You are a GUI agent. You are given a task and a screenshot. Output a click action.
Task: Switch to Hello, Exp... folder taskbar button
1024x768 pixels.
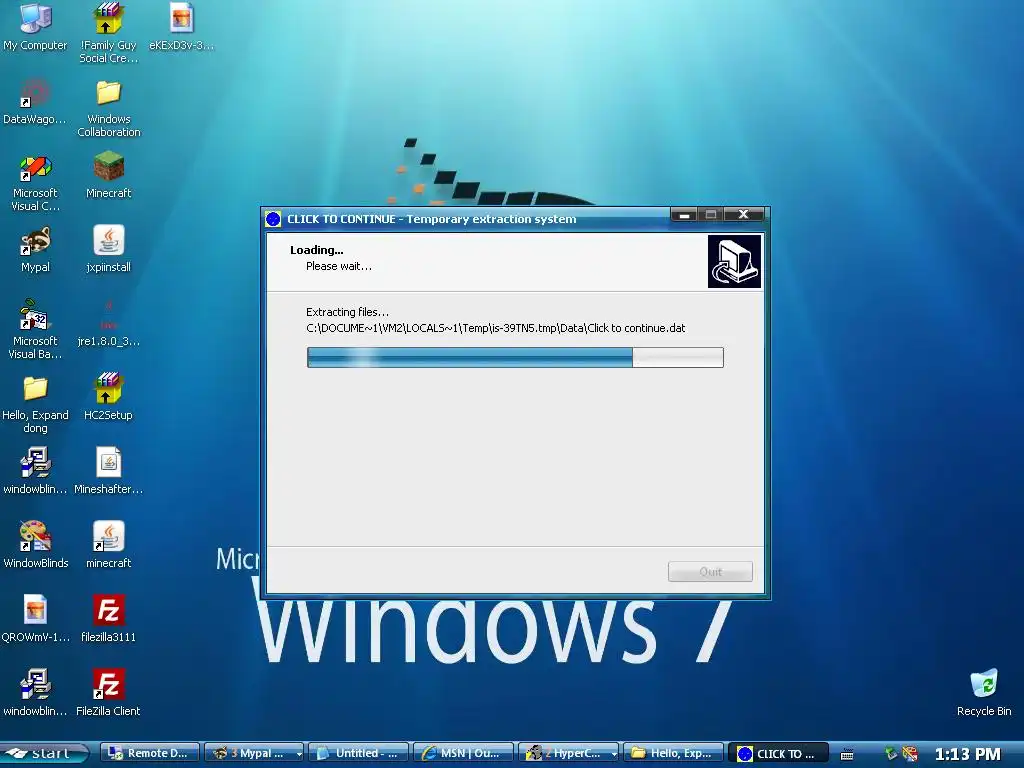[x=673, y=753]
